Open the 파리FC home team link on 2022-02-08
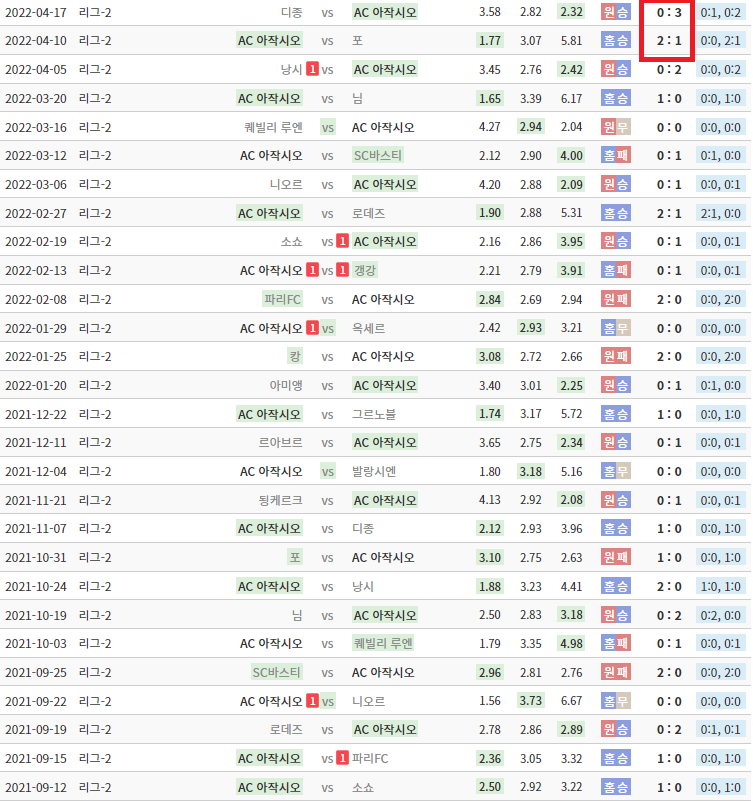Screen dimensions: 753x801 (282, 299)
